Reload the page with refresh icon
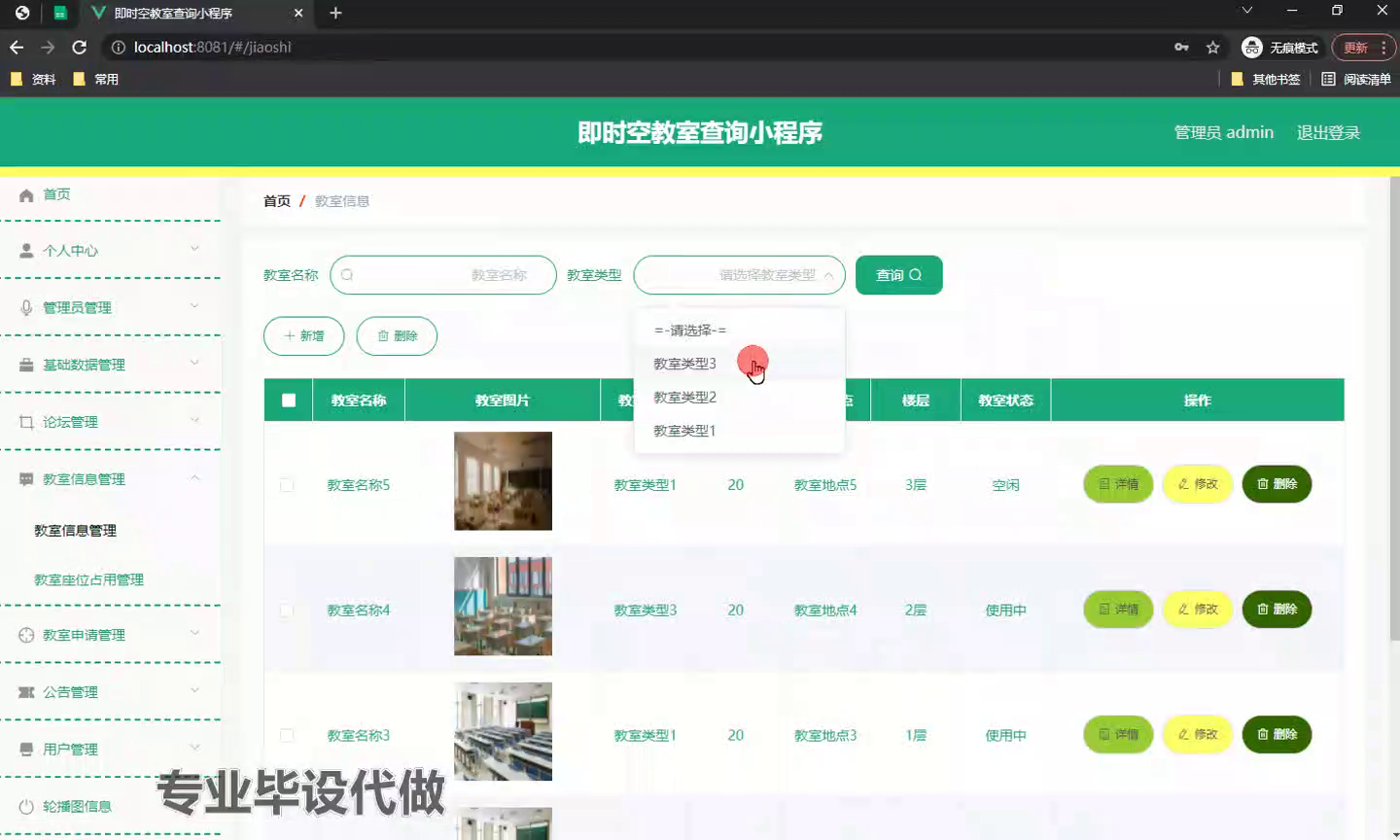 [80, 47]
